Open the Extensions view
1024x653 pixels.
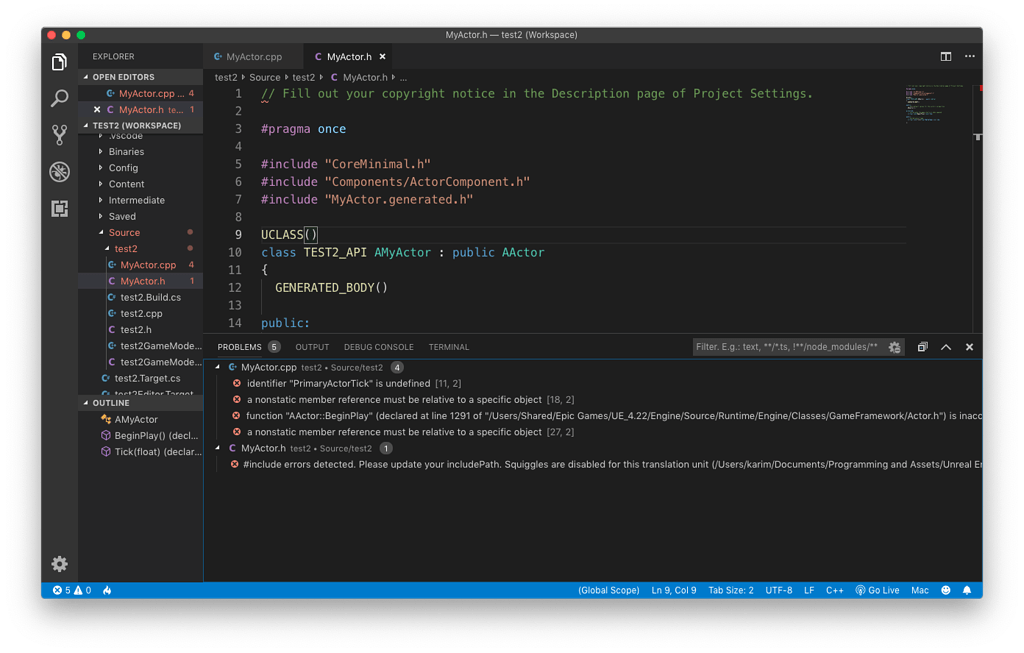[x=59, y=208]
